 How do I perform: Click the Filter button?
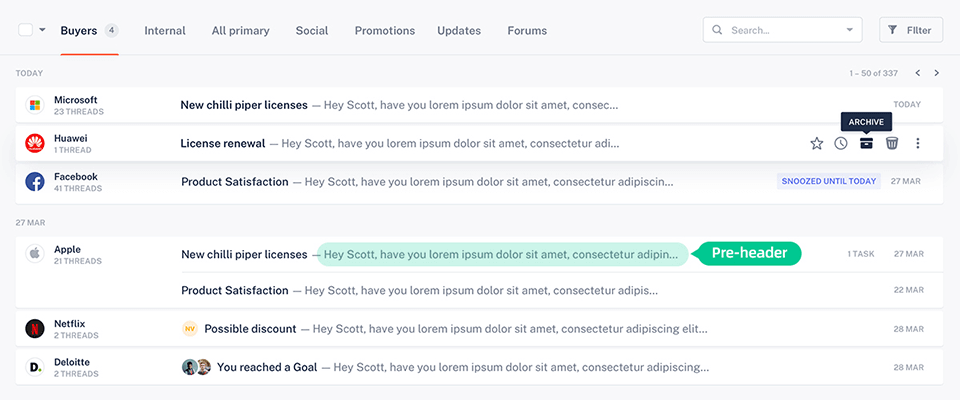(910, 30)
